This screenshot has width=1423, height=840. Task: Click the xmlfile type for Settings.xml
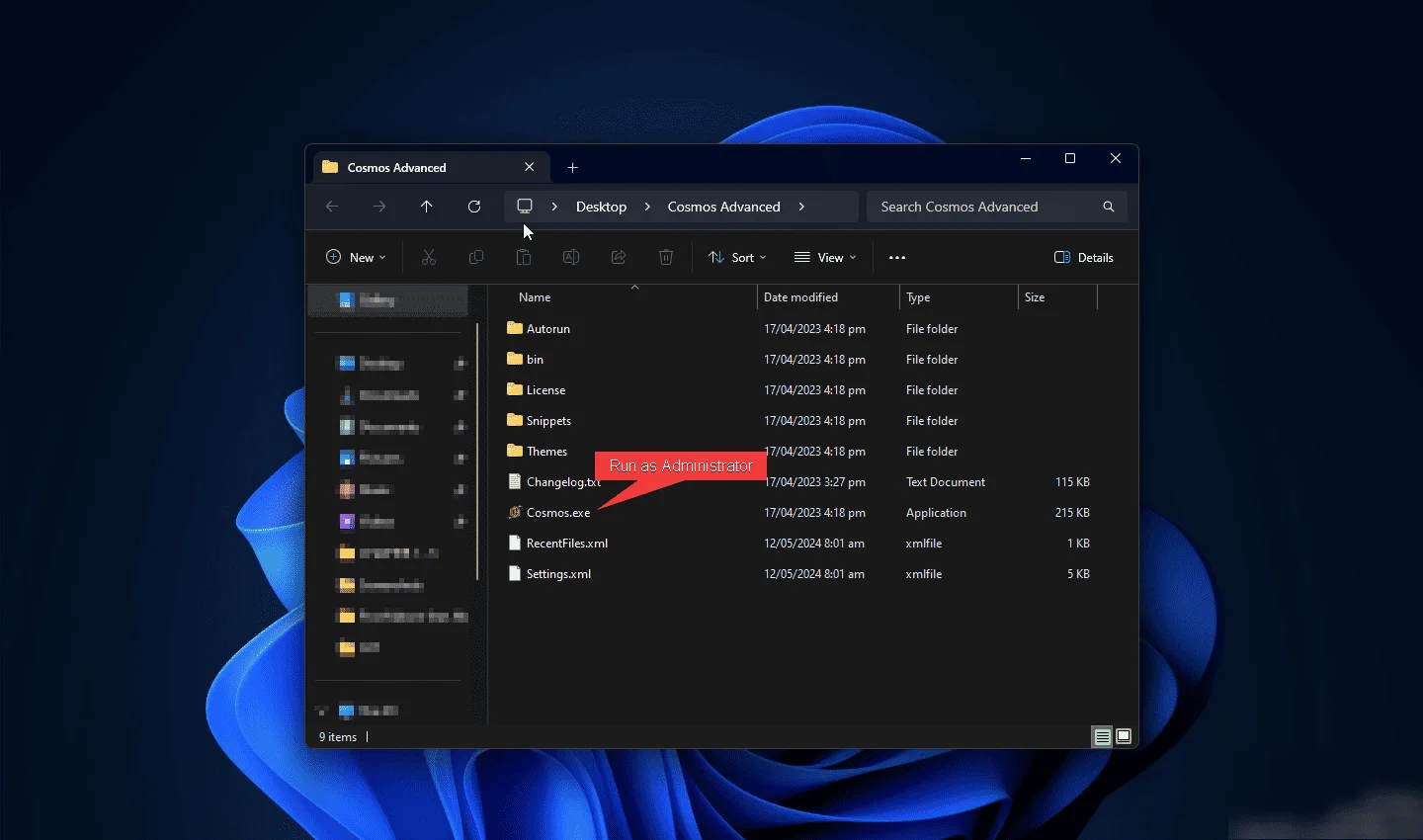point(924,573)
